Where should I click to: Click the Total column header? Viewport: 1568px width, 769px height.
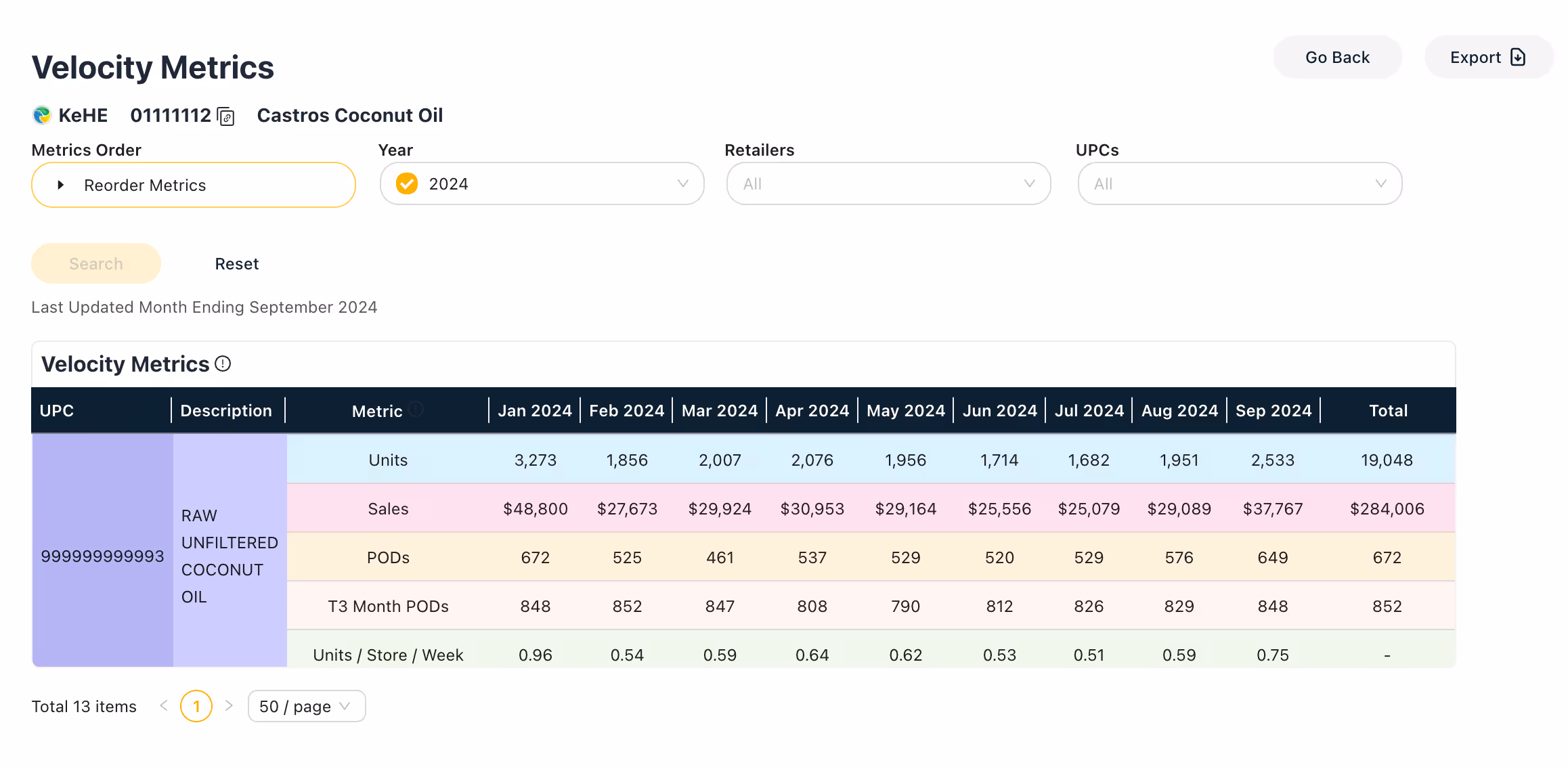tap(1388, 411)
